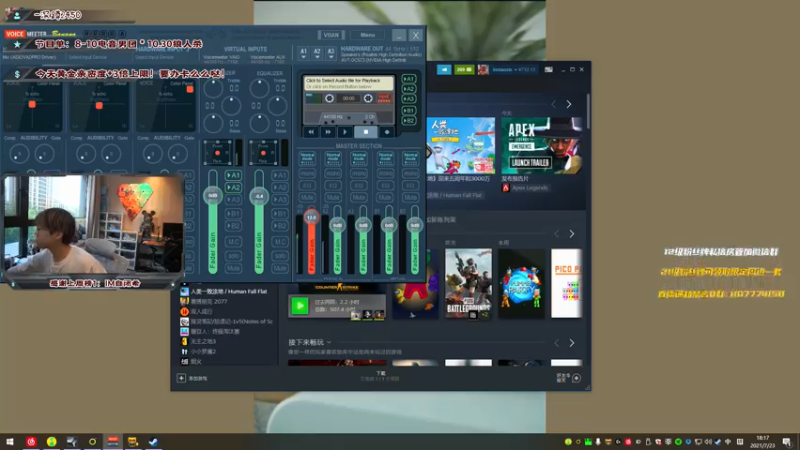Switch Steam to Big Picture mode icon

(548, 69)
